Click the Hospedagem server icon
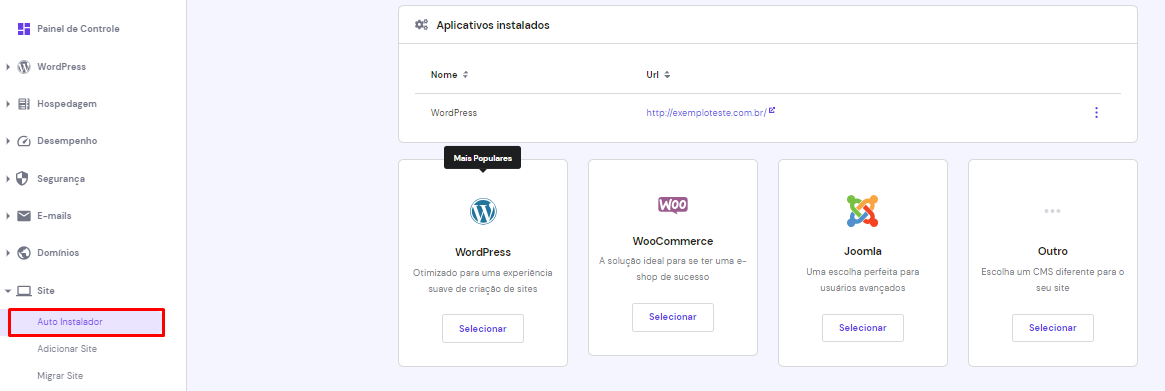1165x391 pixels. pyautogui.click(x=24, y=103)
